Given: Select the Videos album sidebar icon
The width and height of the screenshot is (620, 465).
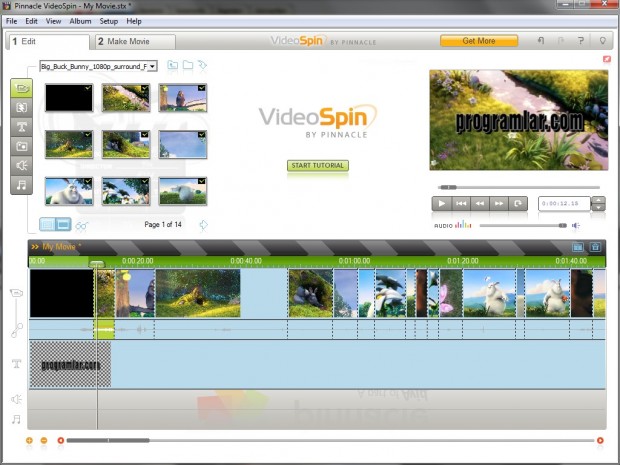Looking at the screenshot, I should click(21, 88).
